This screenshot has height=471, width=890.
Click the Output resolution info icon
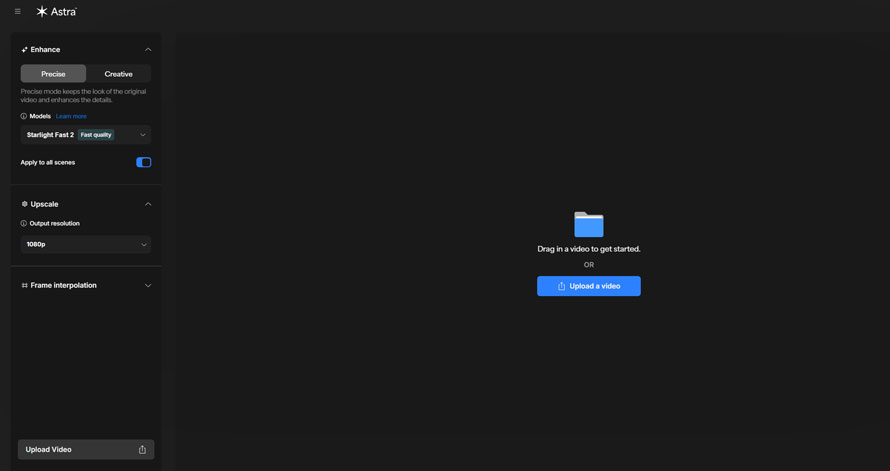point(24,224)
